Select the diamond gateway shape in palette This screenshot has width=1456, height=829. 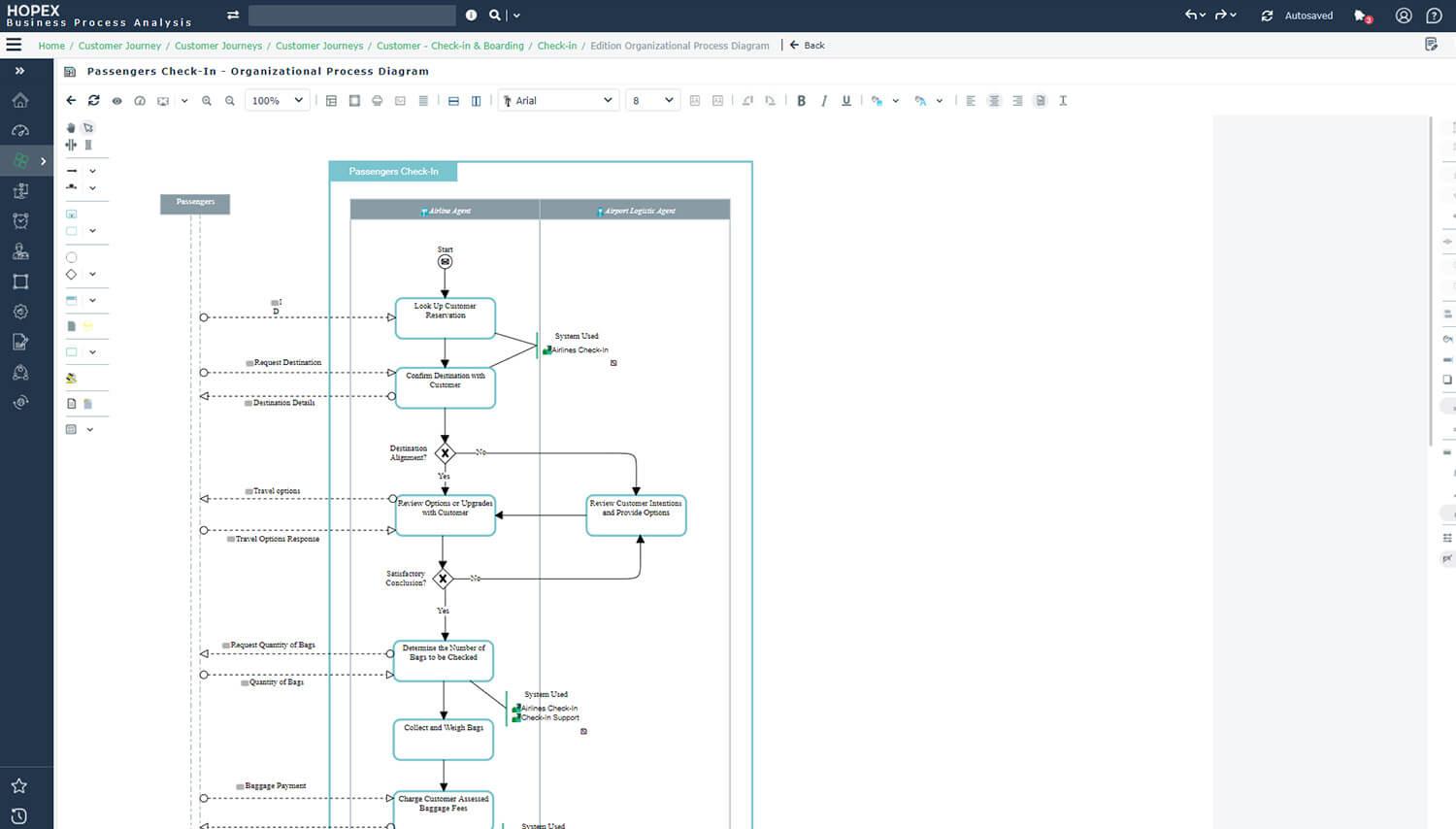point(71,274)
